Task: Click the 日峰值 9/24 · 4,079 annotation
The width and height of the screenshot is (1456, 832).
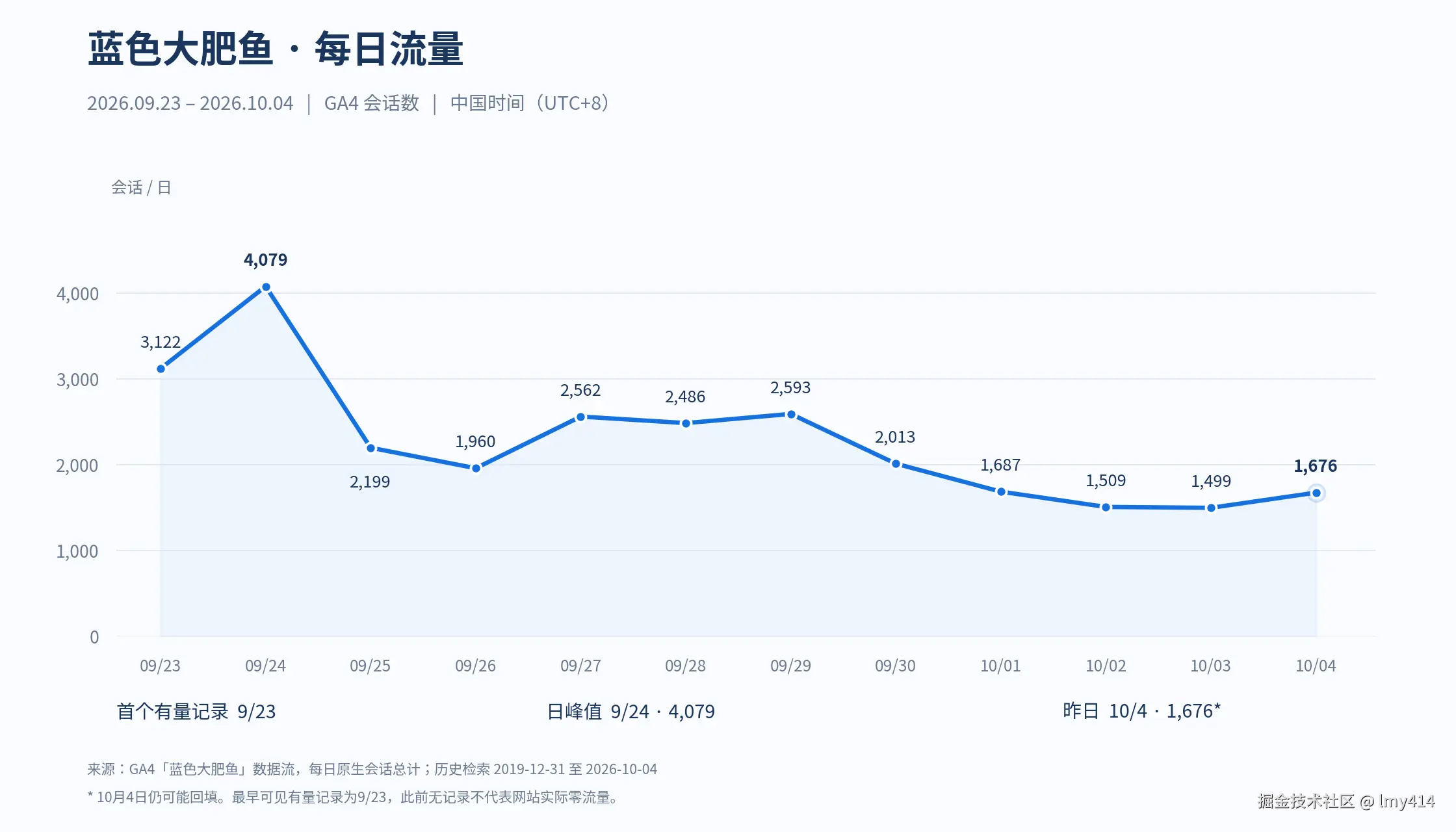Action: pyautogui.click(x=631, y=712)
